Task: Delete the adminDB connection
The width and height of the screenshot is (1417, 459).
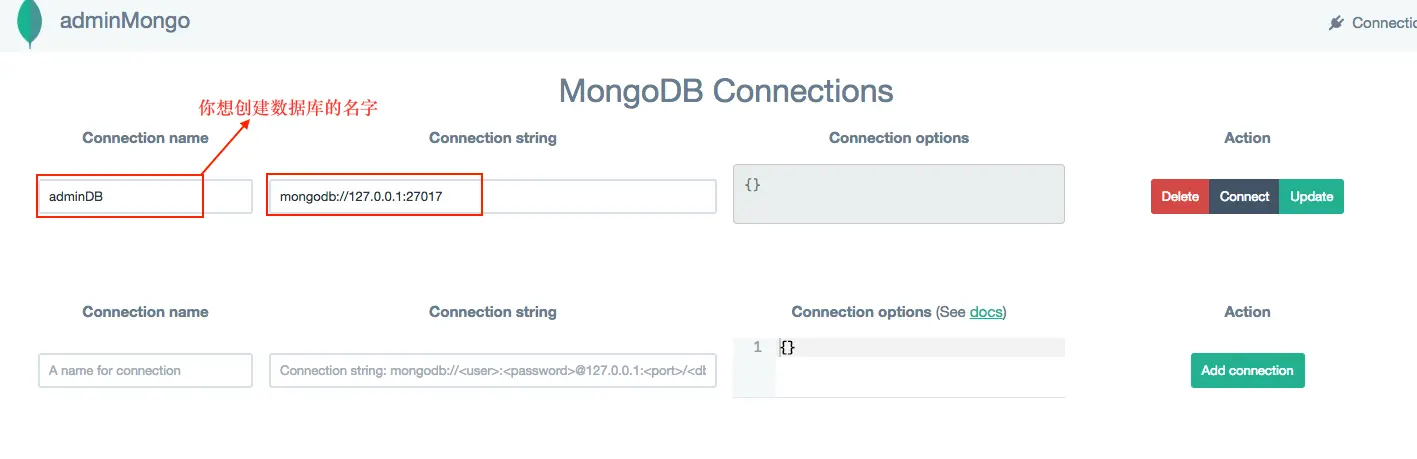Action: pyautogui.click(x=1180, y=197)
